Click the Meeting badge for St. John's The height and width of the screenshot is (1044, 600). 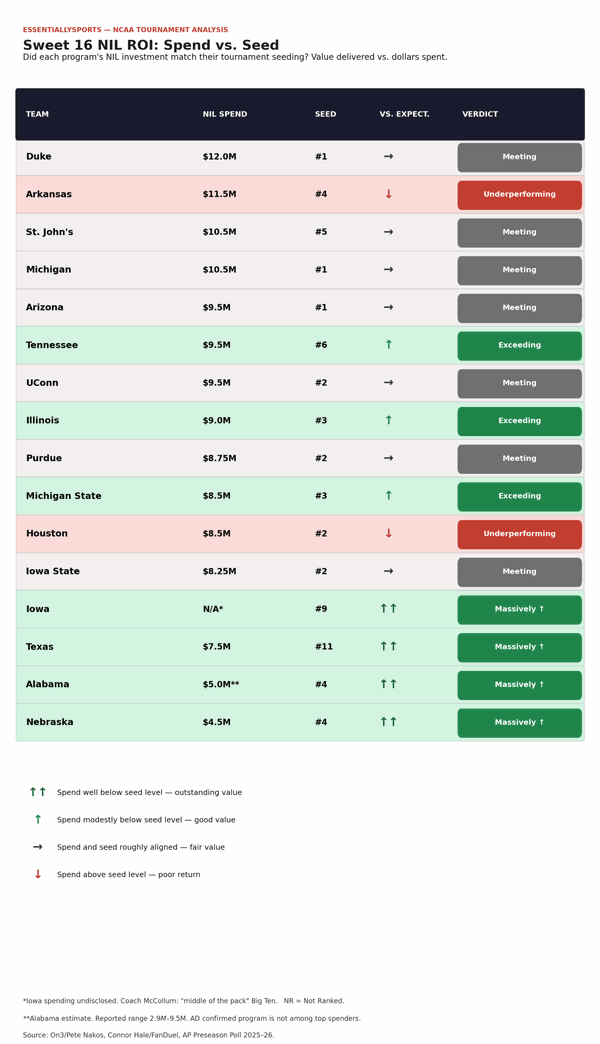pyautogui.click(x=519, y=232)
